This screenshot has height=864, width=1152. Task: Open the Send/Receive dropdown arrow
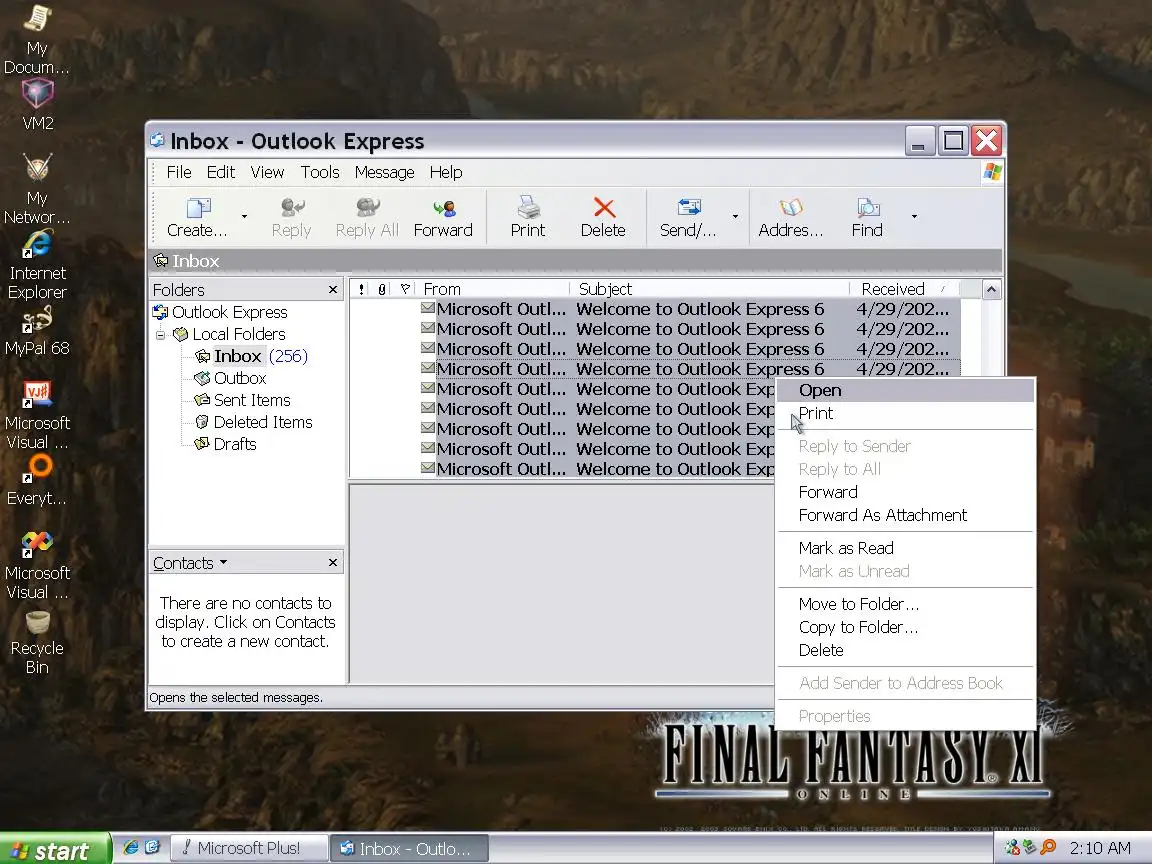(735, 217)
